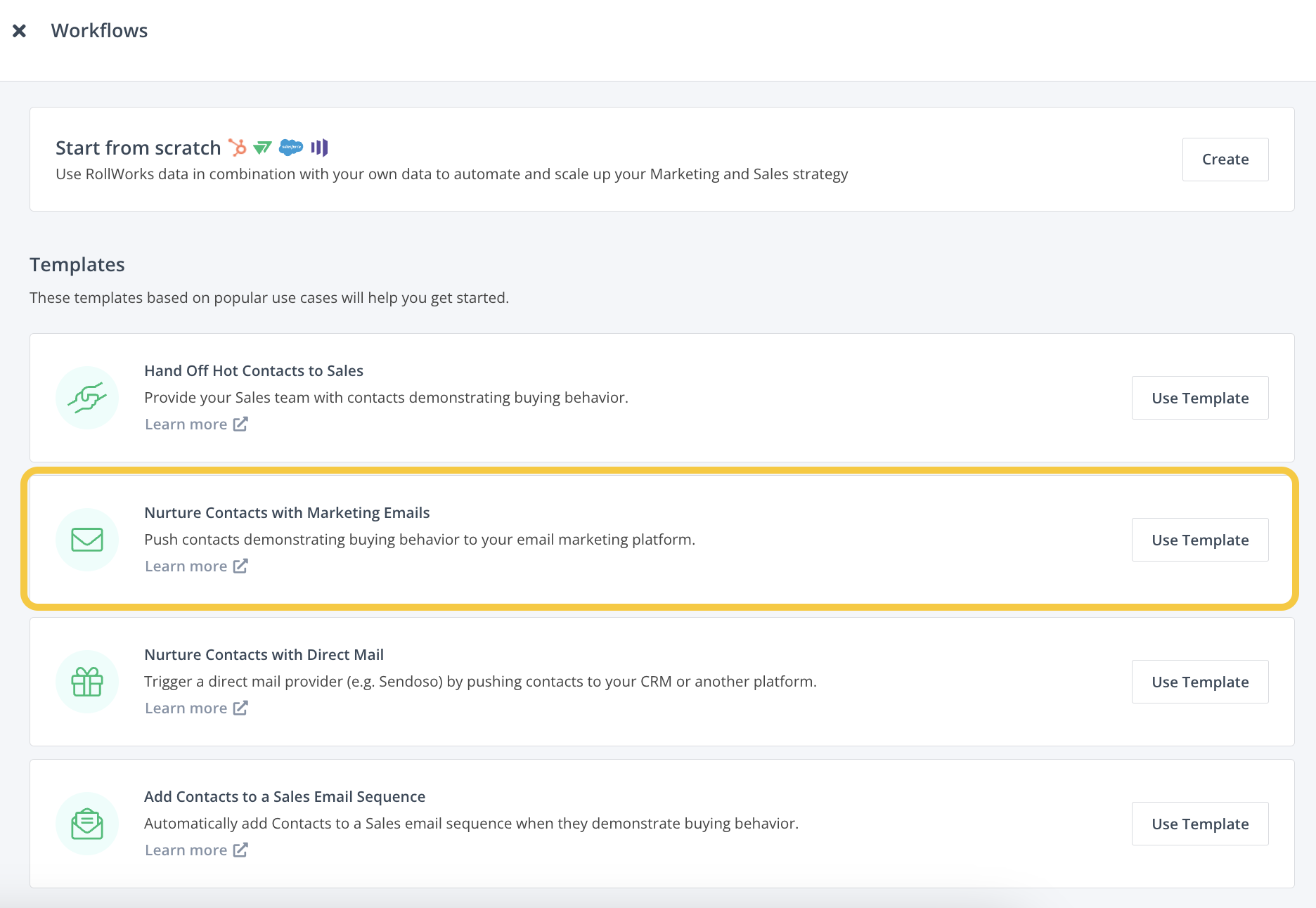Open Learn more under Add Contacts to Sales Email Sequence
Screen dimensions: 1316x908
[x=196, y=850]
